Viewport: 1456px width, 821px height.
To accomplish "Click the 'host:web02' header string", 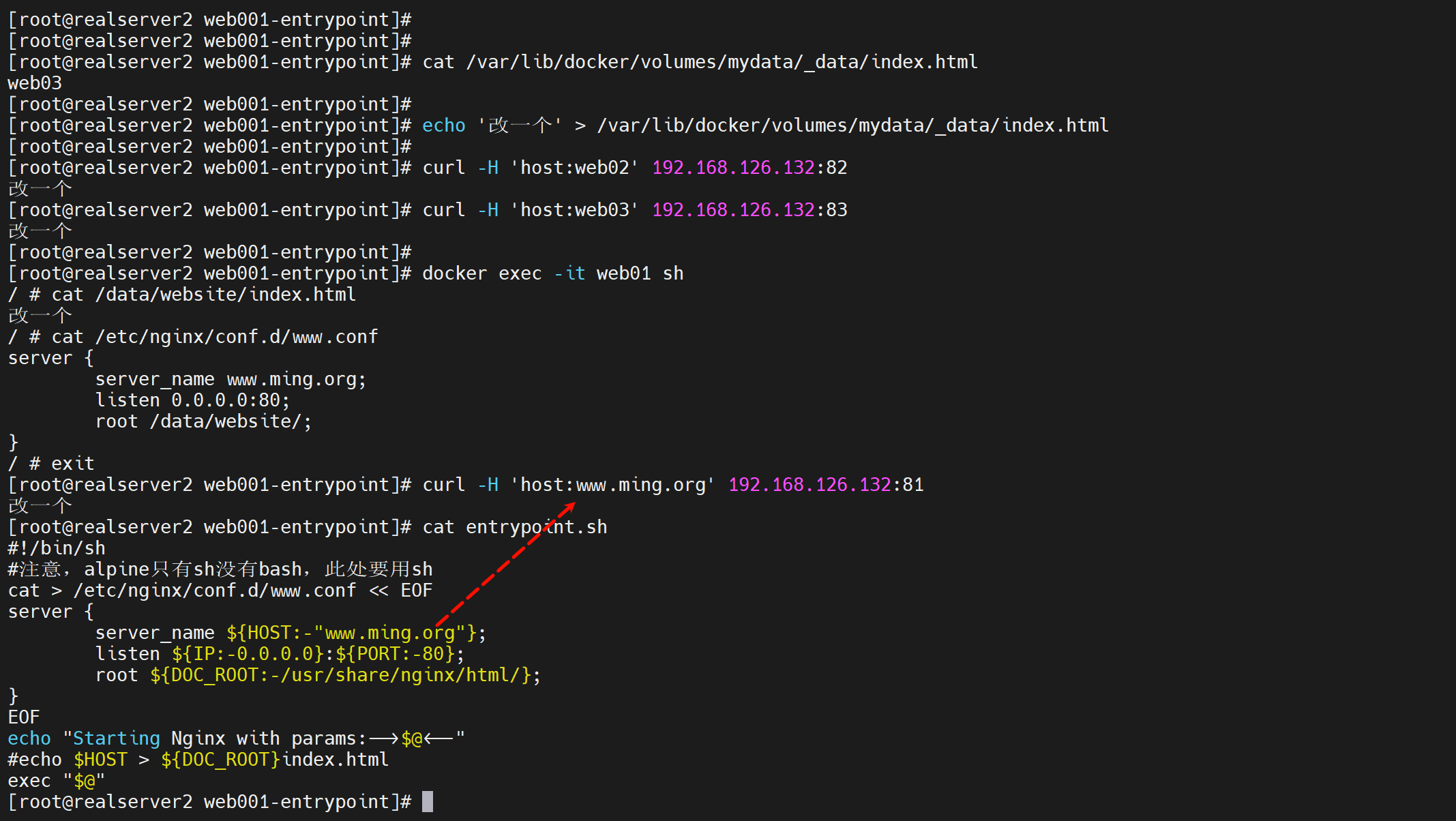I will click(x=574, y=168).
